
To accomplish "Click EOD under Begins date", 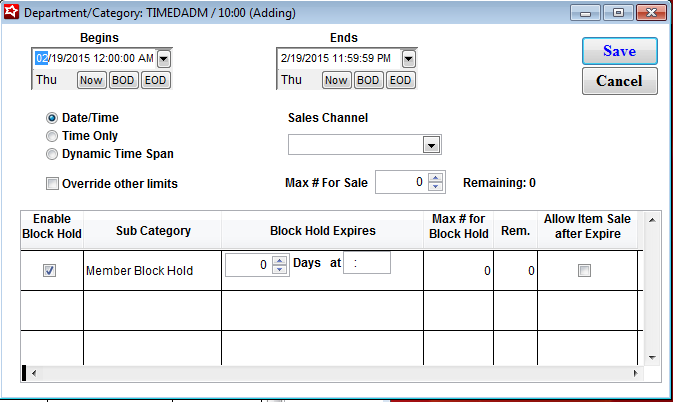I will 155,80.
